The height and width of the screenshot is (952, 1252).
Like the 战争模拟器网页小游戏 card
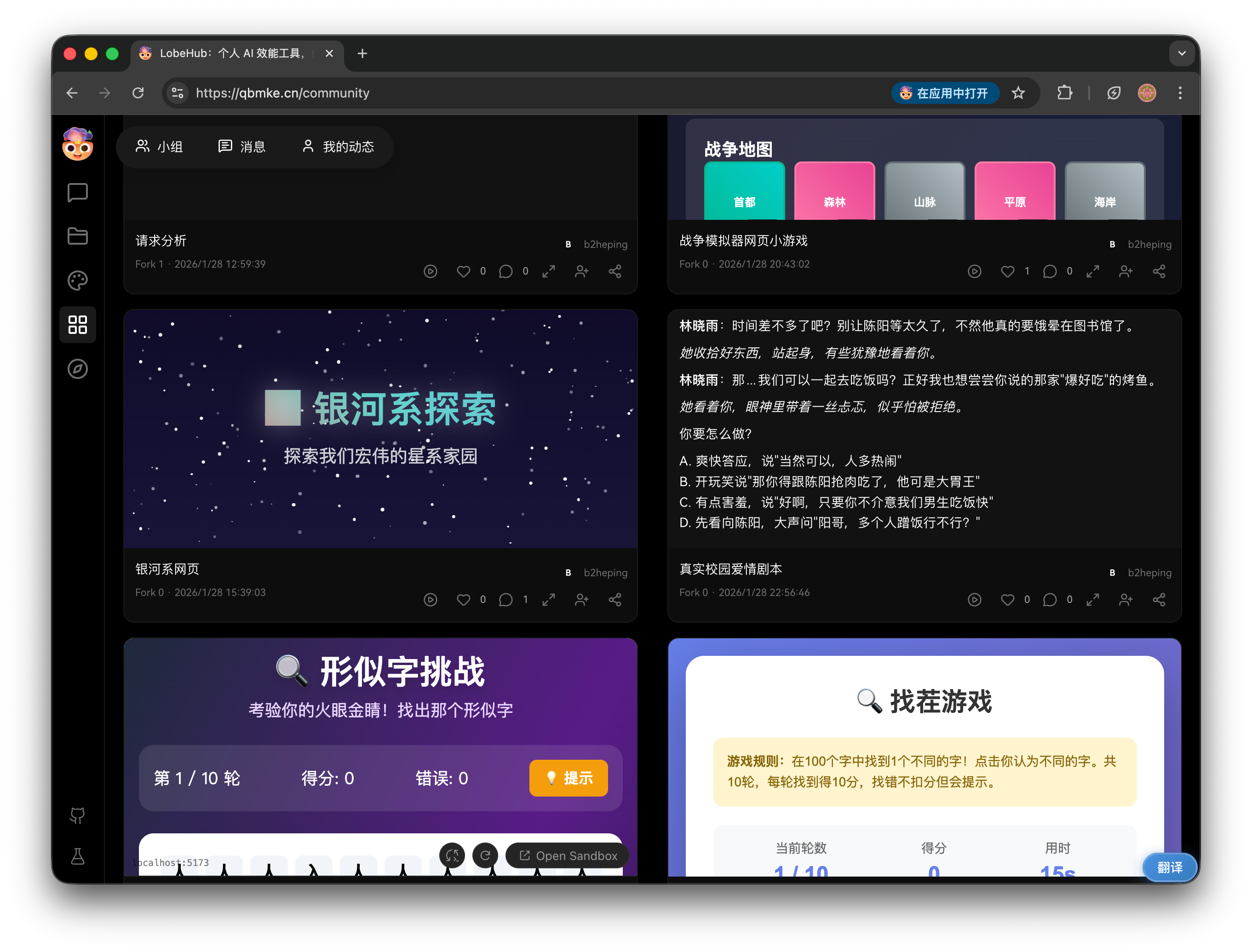pyautogui.click(x=1008, y=271)
